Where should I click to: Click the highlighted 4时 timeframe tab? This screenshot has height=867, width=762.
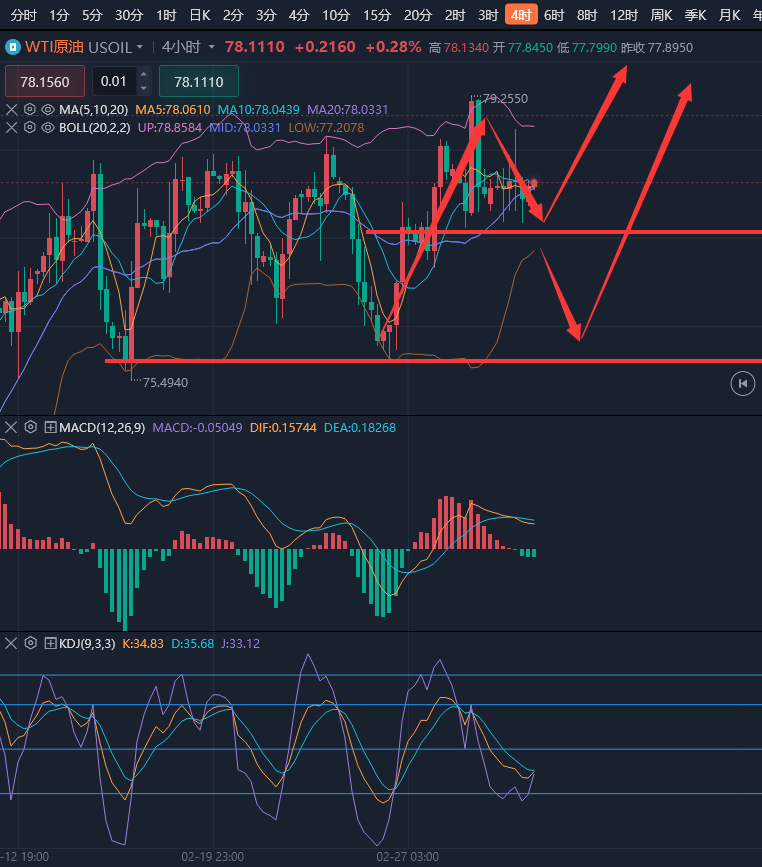521,15
